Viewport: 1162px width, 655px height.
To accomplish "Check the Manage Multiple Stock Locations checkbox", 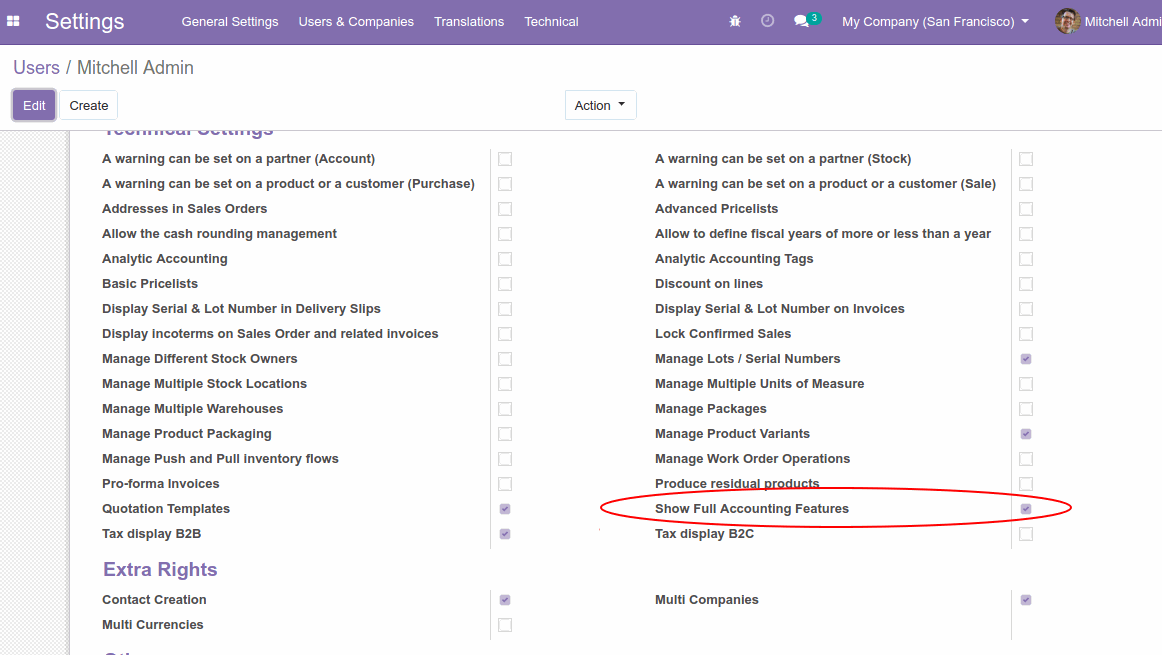I will (505, 384).
